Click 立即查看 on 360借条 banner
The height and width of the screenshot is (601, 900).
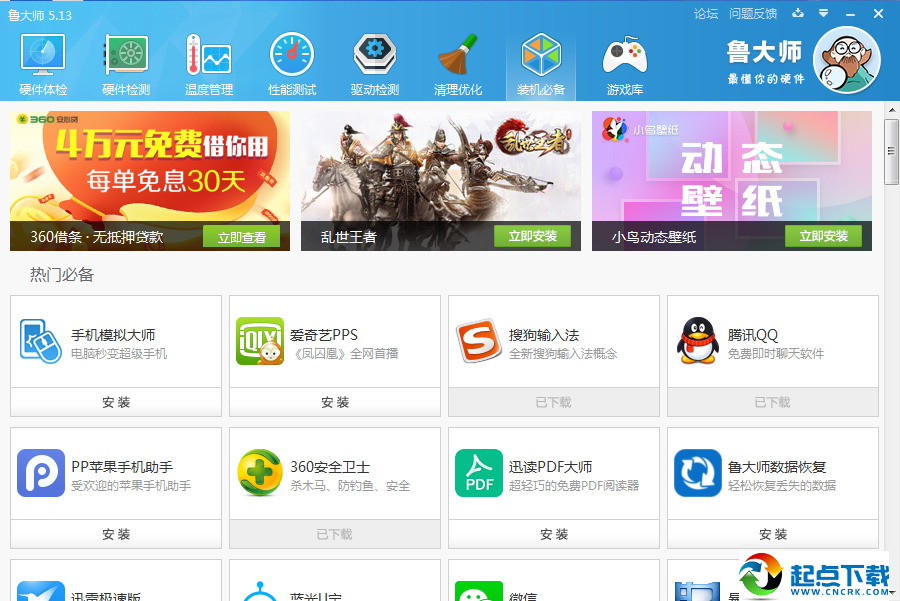click(x=242, y=236)
